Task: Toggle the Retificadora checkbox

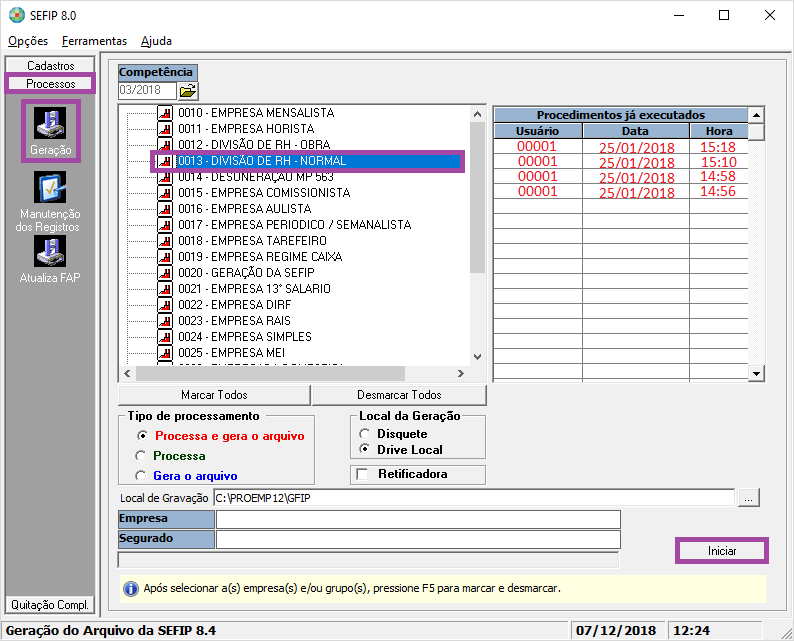Action: click(362, 474)
